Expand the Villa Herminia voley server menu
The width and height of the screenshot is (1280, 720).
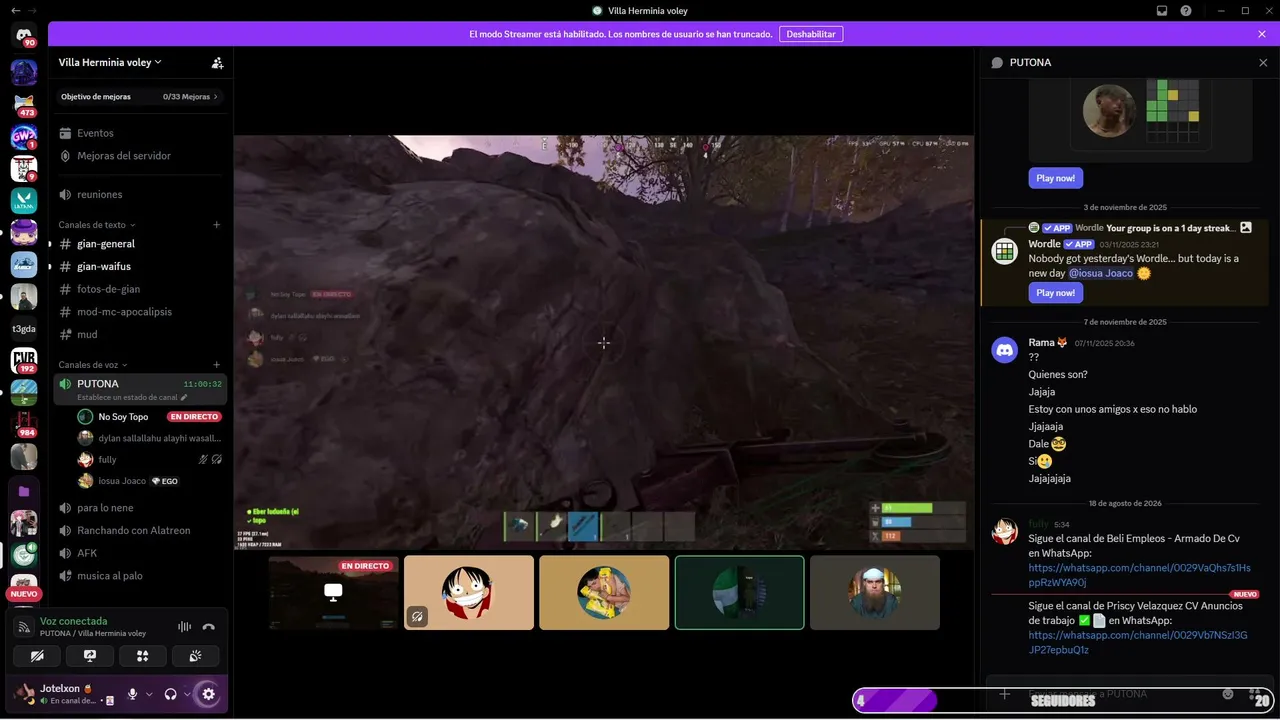click(110, 62)
